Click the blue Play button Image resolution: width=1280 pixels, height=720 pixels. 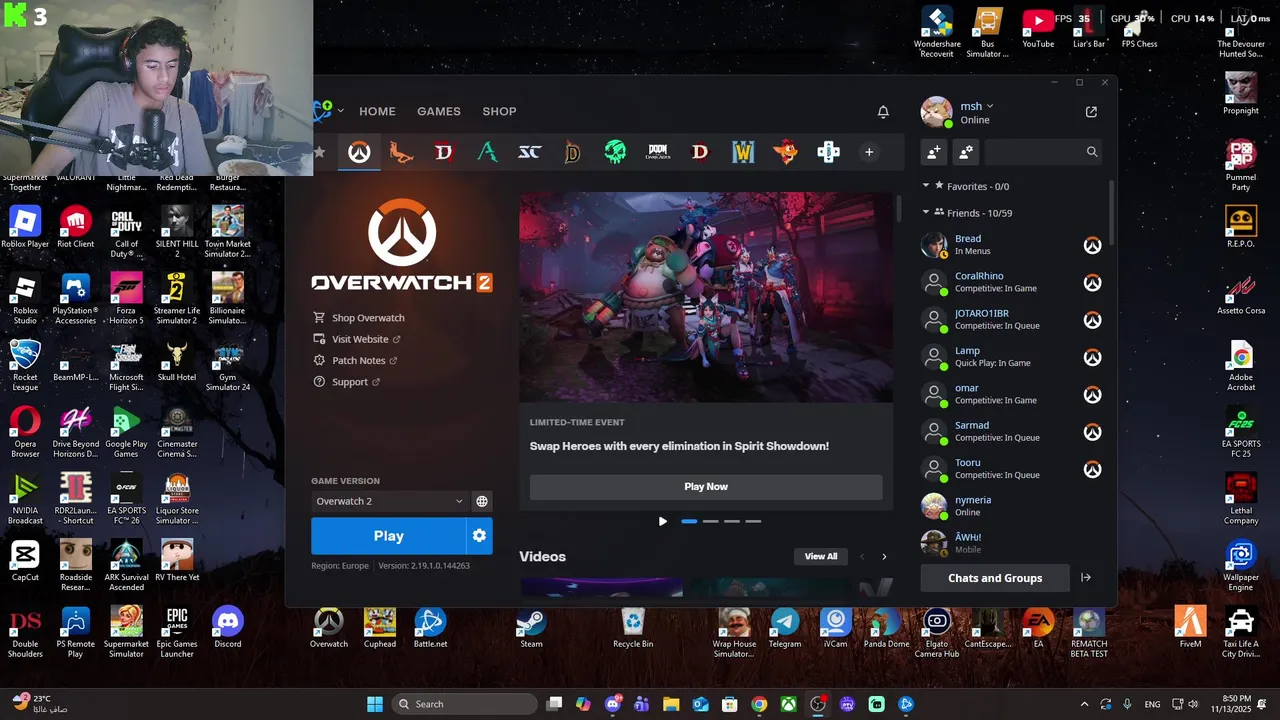click(388, 536)
